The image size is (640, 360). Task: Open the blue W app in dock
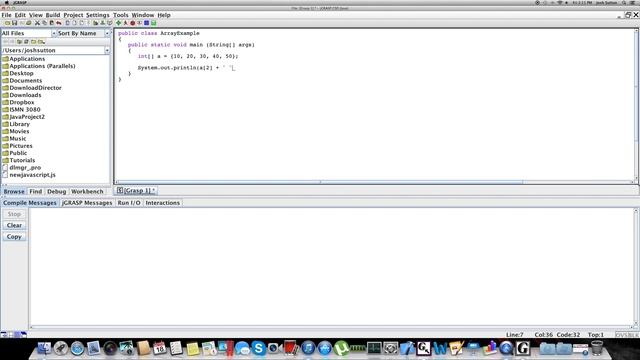coord(440,348)
